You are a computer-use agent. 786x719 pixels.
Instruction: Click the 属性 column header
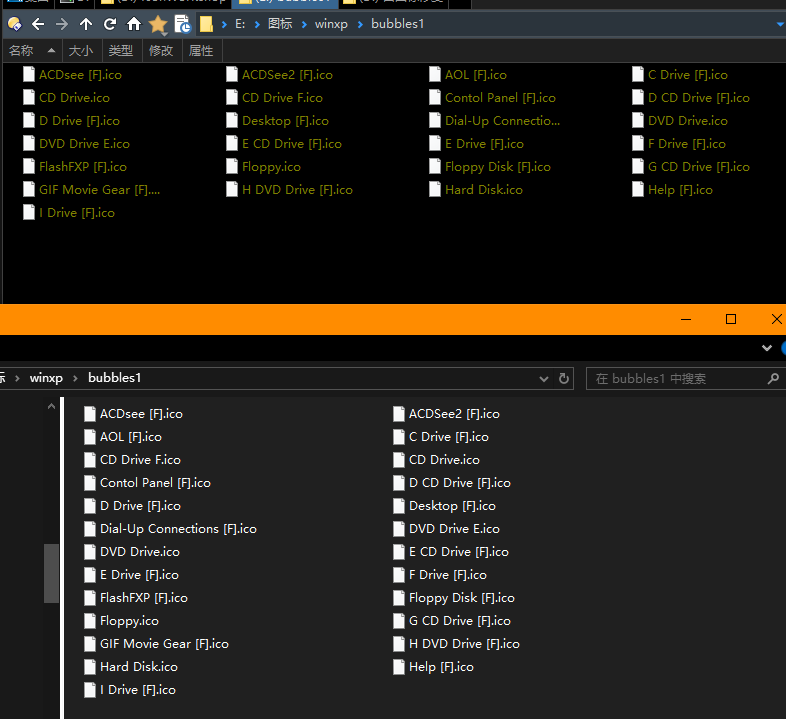coord(201,50)
